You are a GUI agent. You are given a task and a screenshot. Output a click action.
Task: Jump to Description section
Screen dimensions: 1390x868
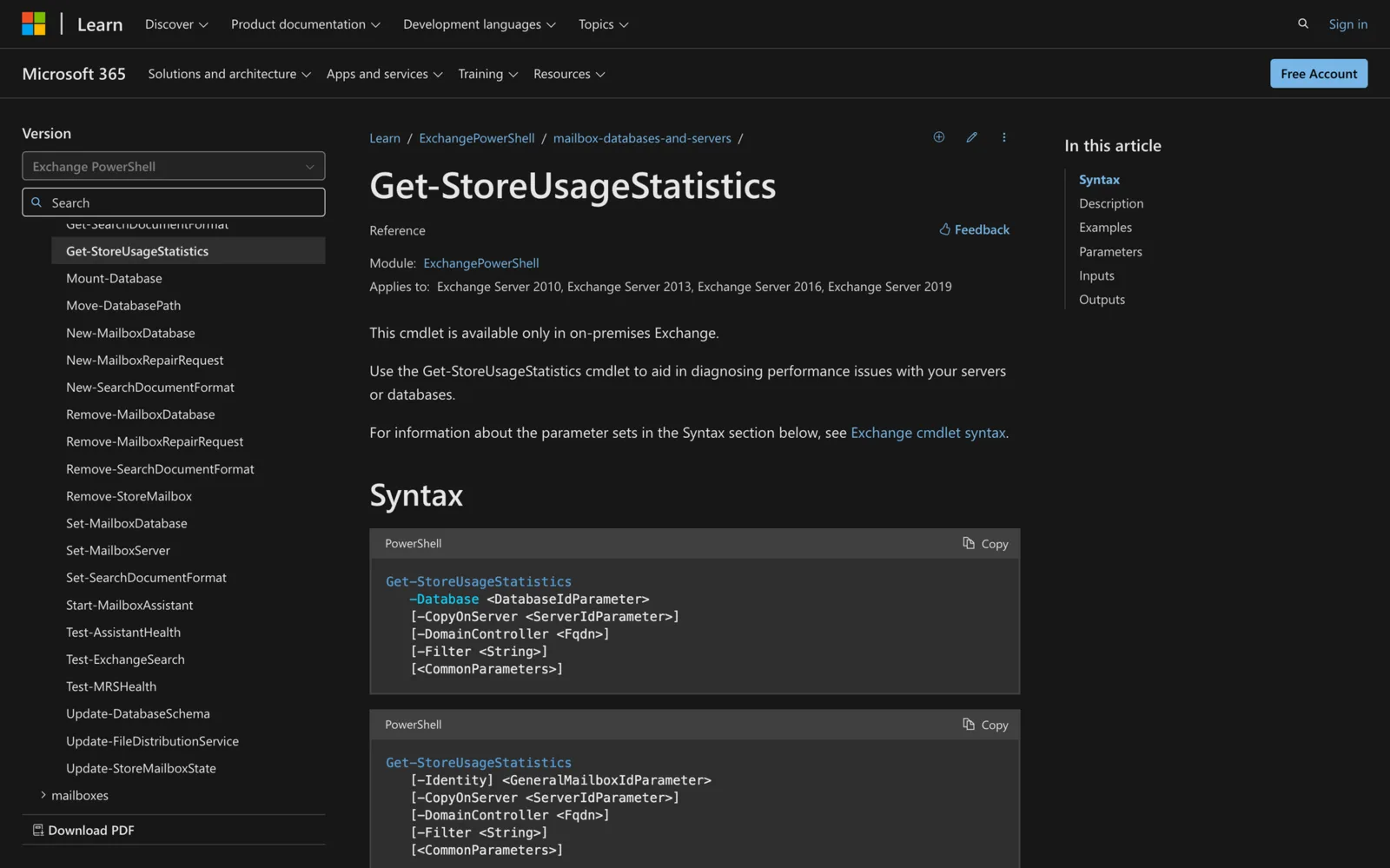(x=1111, y=203)
